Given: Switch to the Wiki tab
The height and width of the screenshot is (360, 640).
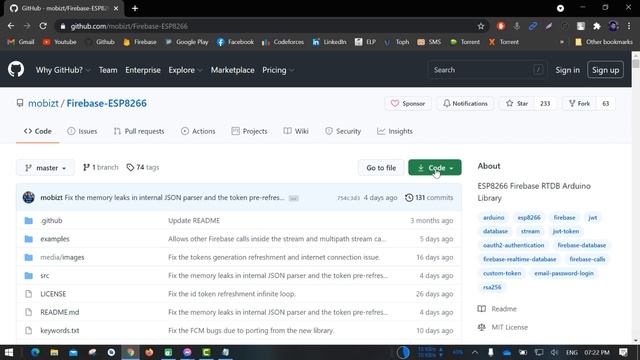Looking at the screenshot, I should pos(296,131).
